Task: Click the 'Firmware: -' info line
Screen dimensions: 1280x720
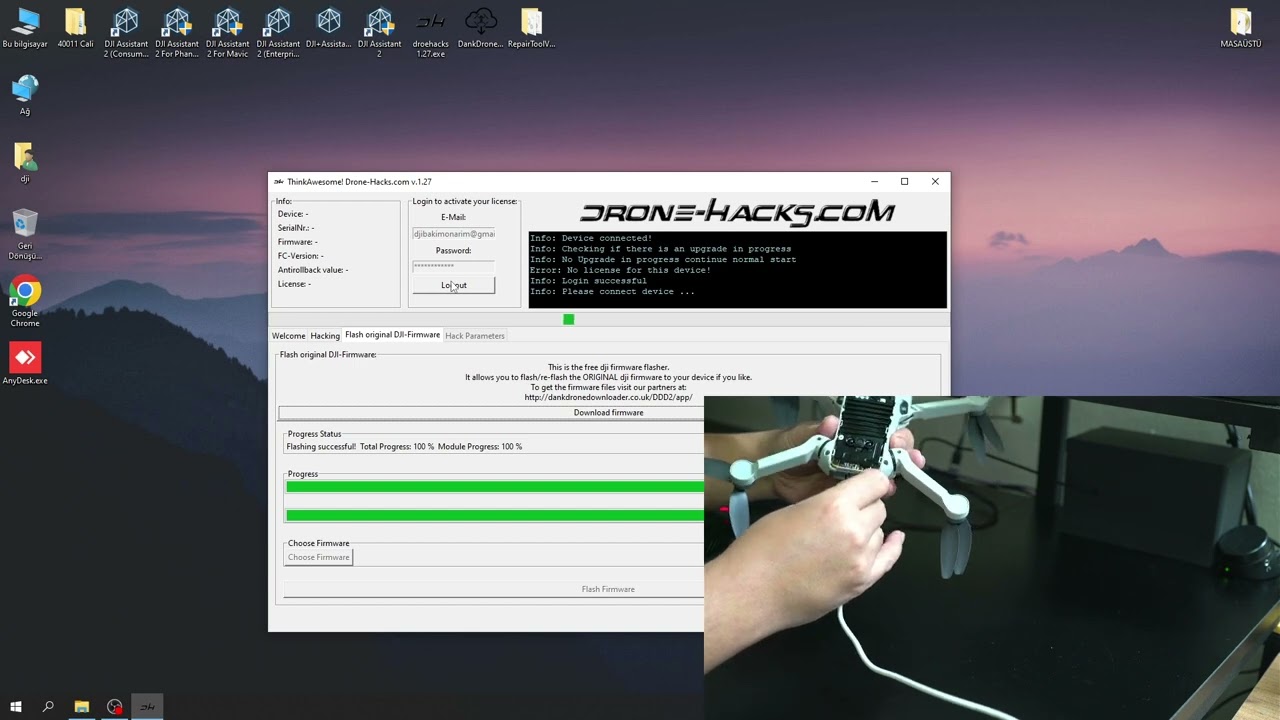Action: (298, 242)
